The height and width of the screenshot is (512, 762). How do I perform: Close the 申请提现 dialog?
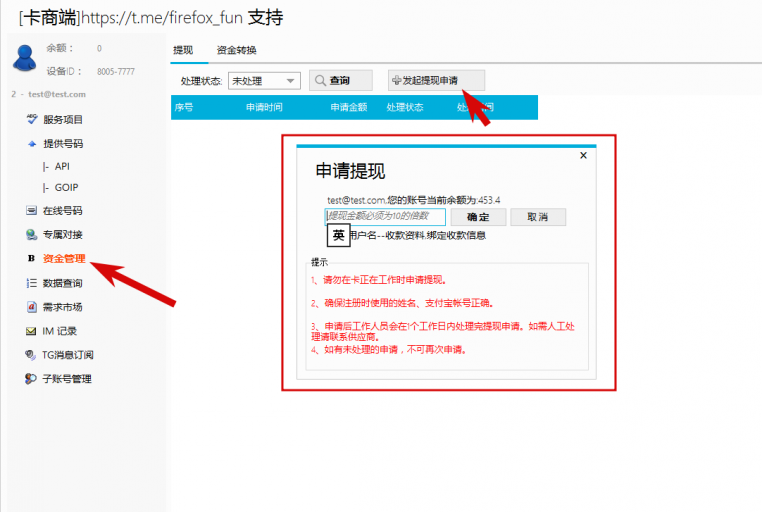(x=583, y=155)
